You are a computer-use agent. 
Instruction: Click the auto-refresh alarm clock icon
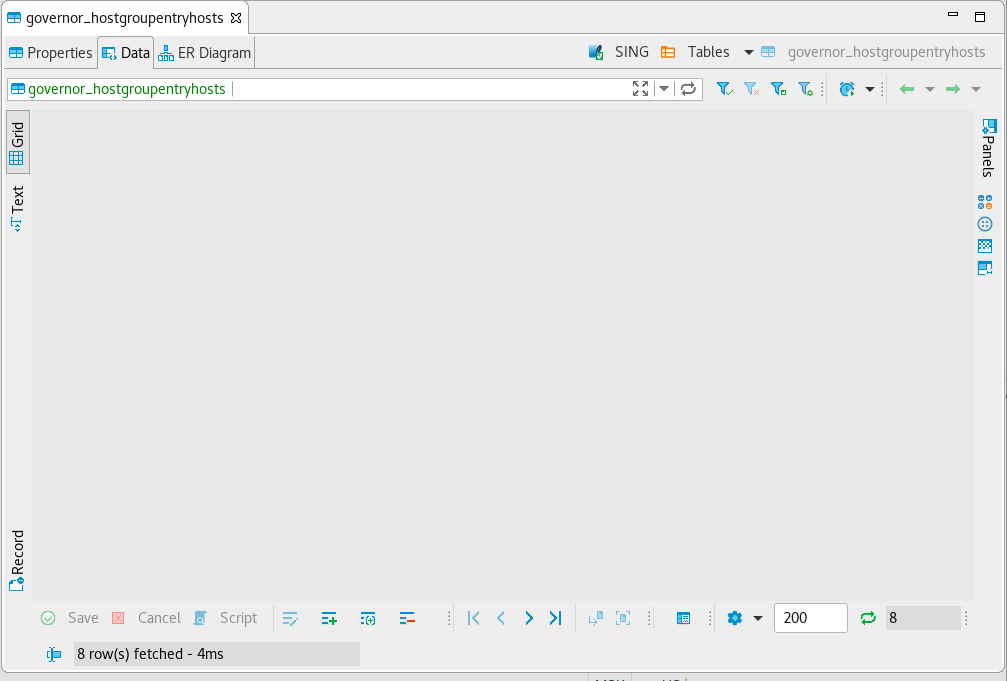coord(847,89)
